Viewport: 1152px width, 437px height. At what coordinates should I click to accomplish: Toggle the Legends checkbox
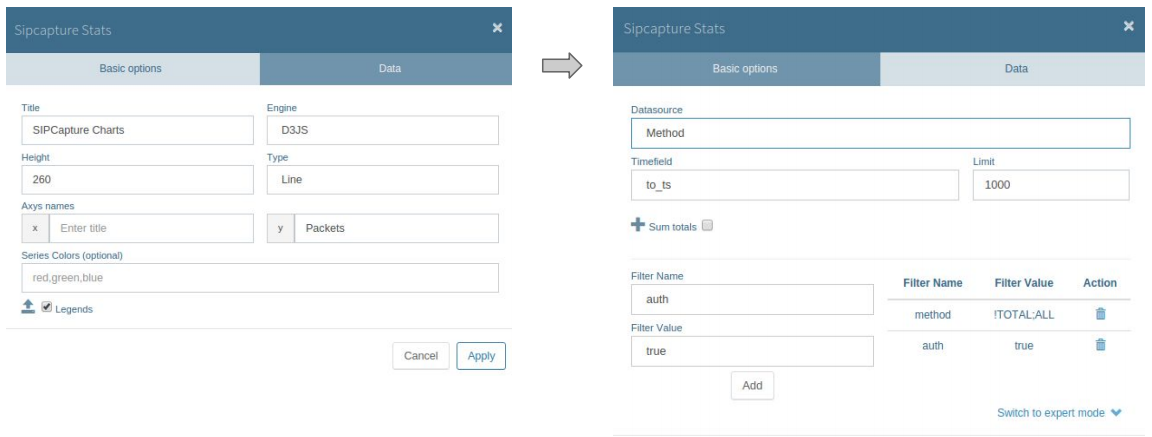point(47,308)
